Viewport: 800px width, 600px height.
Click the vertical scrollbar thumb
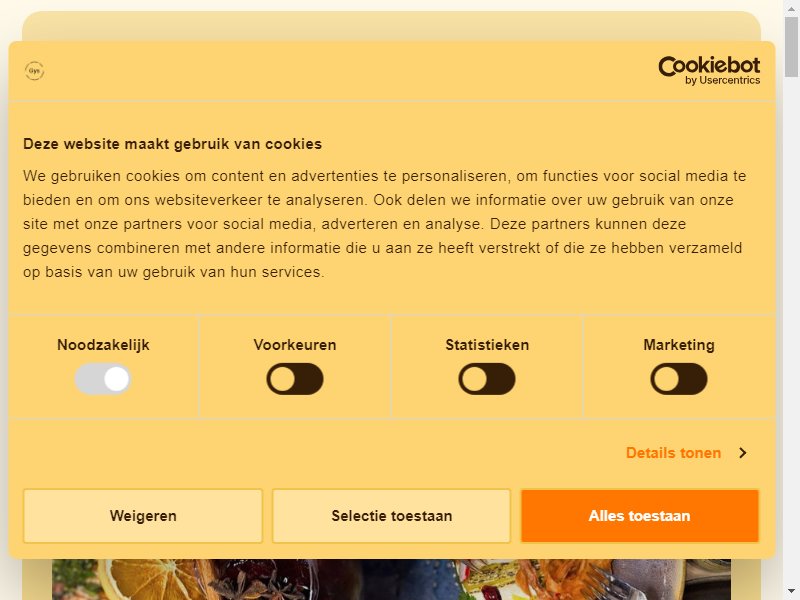pos(792,46)
